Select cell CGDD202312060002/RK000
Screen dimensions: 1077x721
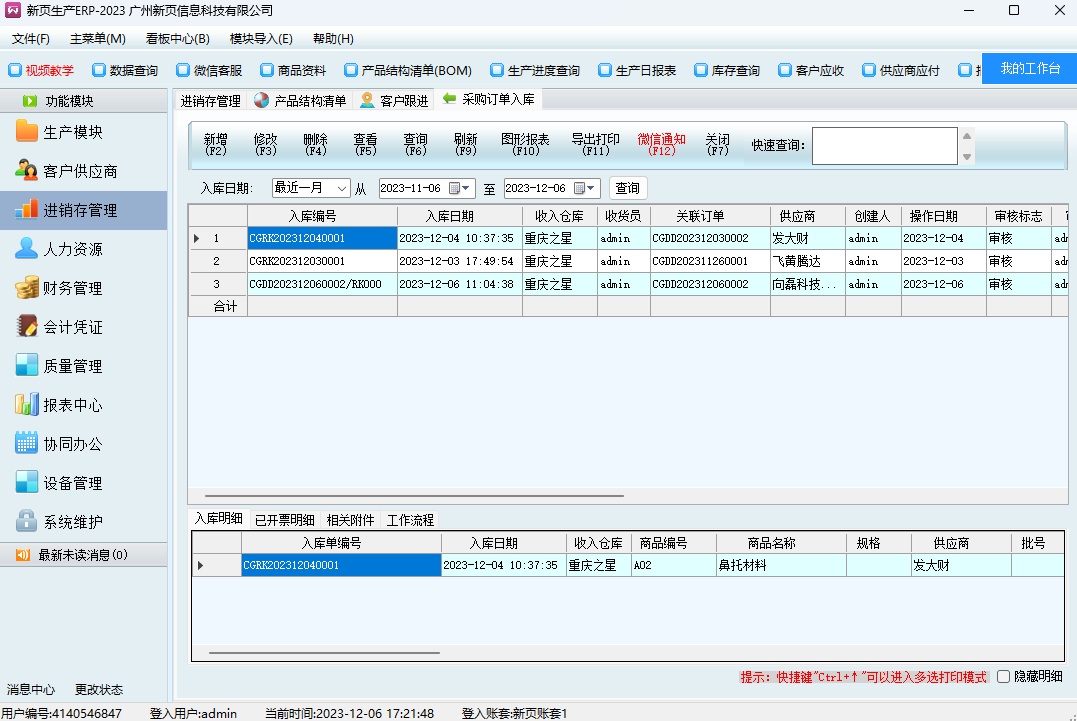pos(322,284)
